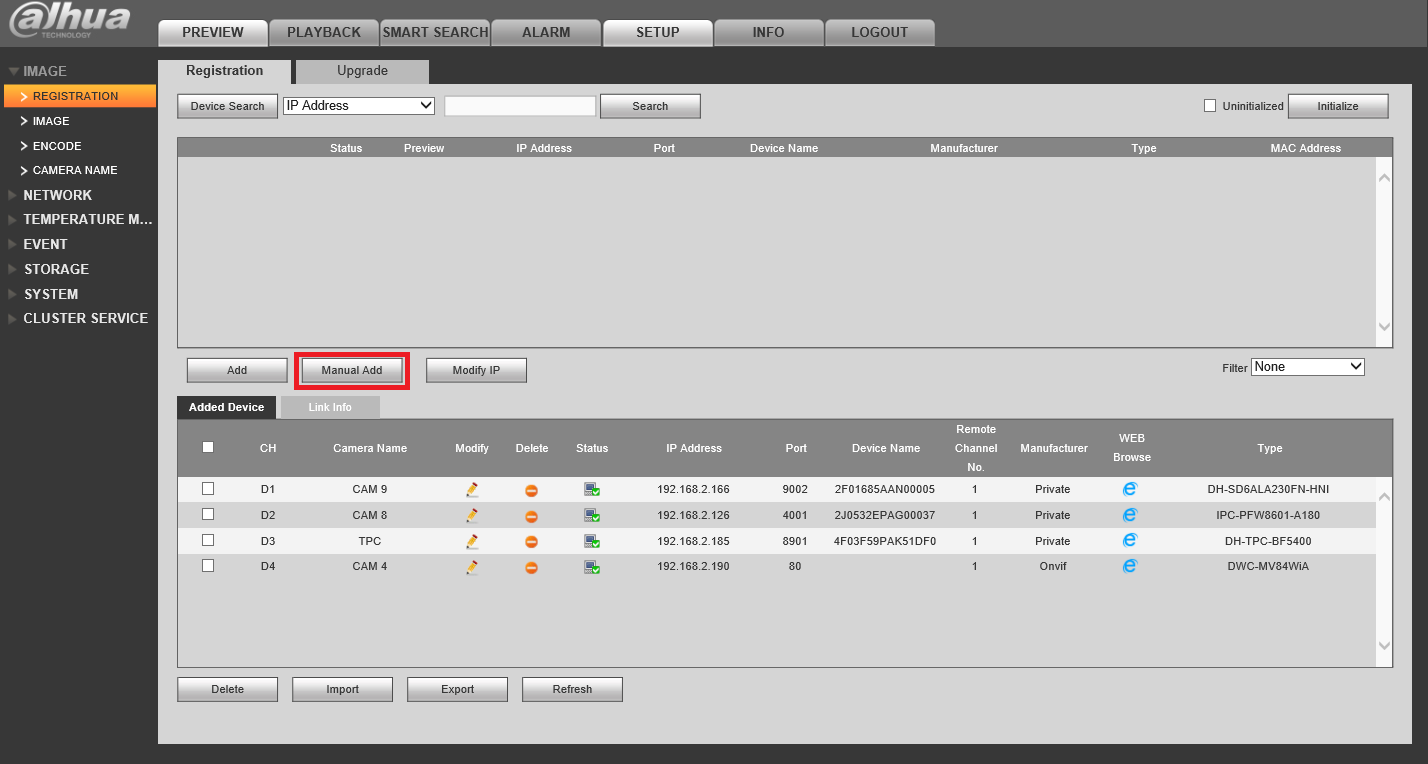Click the Manual Add button

tap(352, 370)
